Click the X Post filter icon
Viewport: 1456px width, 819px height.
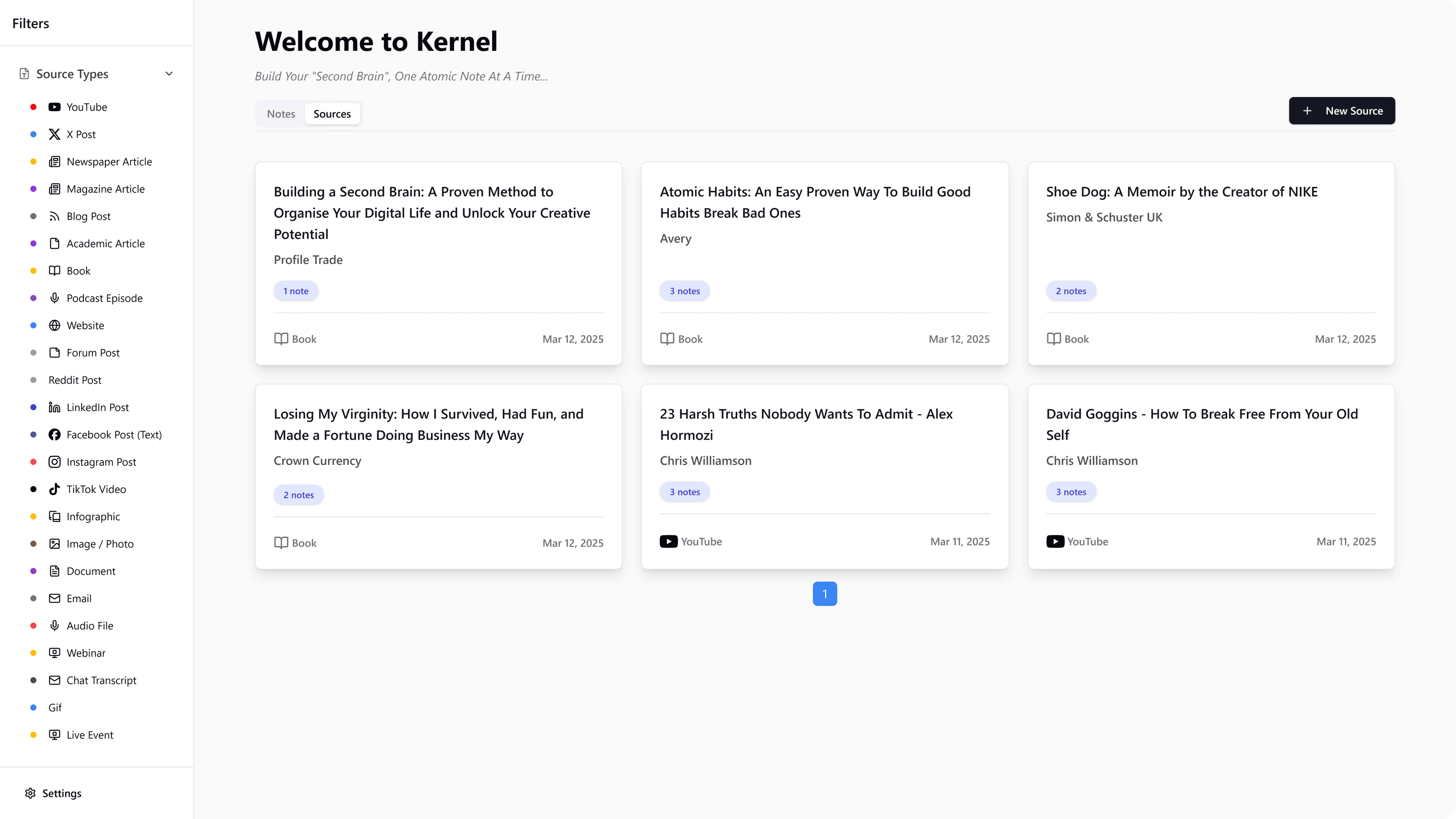pos(54,134)
